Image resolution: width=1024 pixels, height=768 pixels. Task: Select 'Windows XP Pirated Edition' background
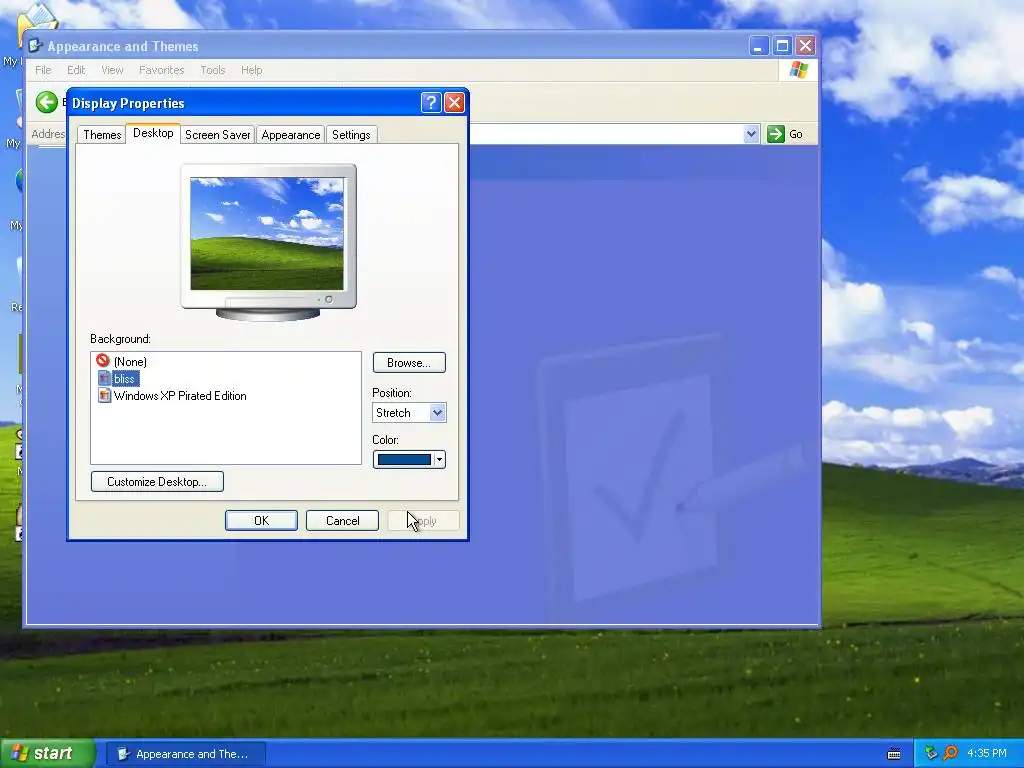tap(180, 396)
